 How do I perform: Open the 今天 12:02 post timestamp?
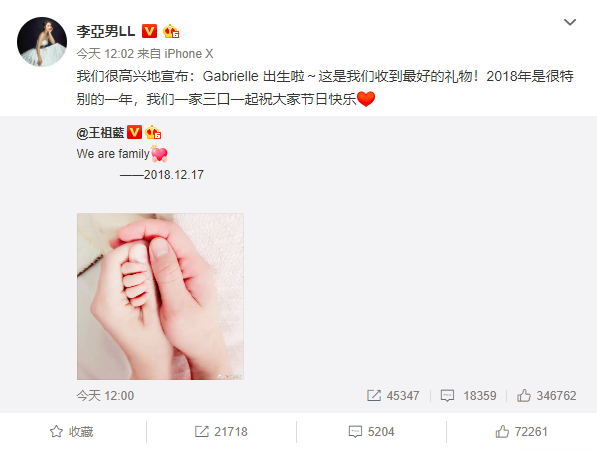(105, 54)
